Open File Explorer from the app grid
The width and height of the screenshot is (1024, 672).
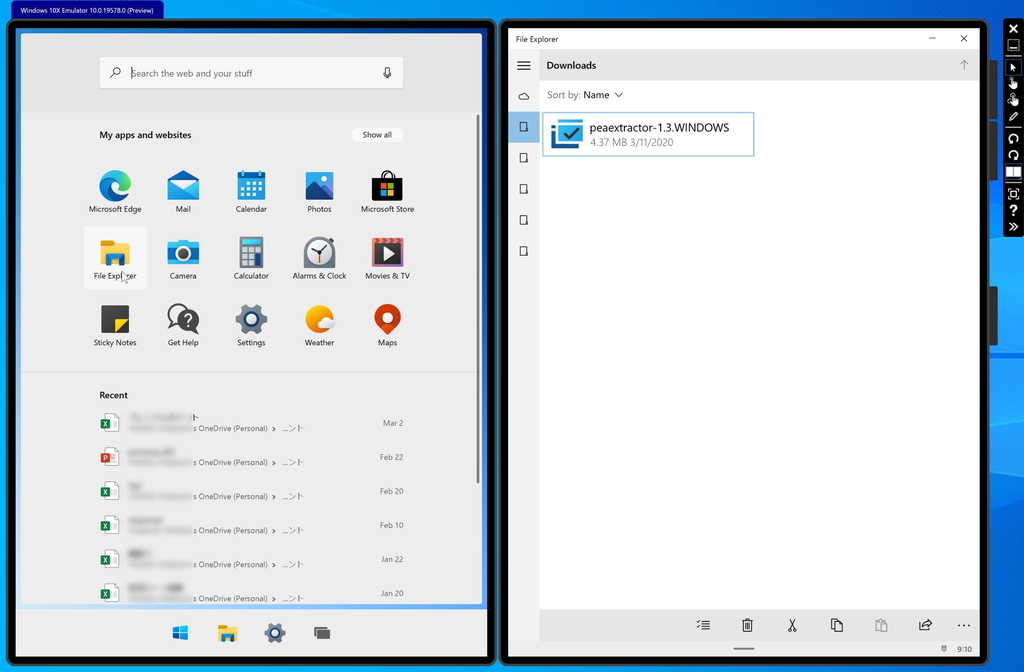pos(115,258)
